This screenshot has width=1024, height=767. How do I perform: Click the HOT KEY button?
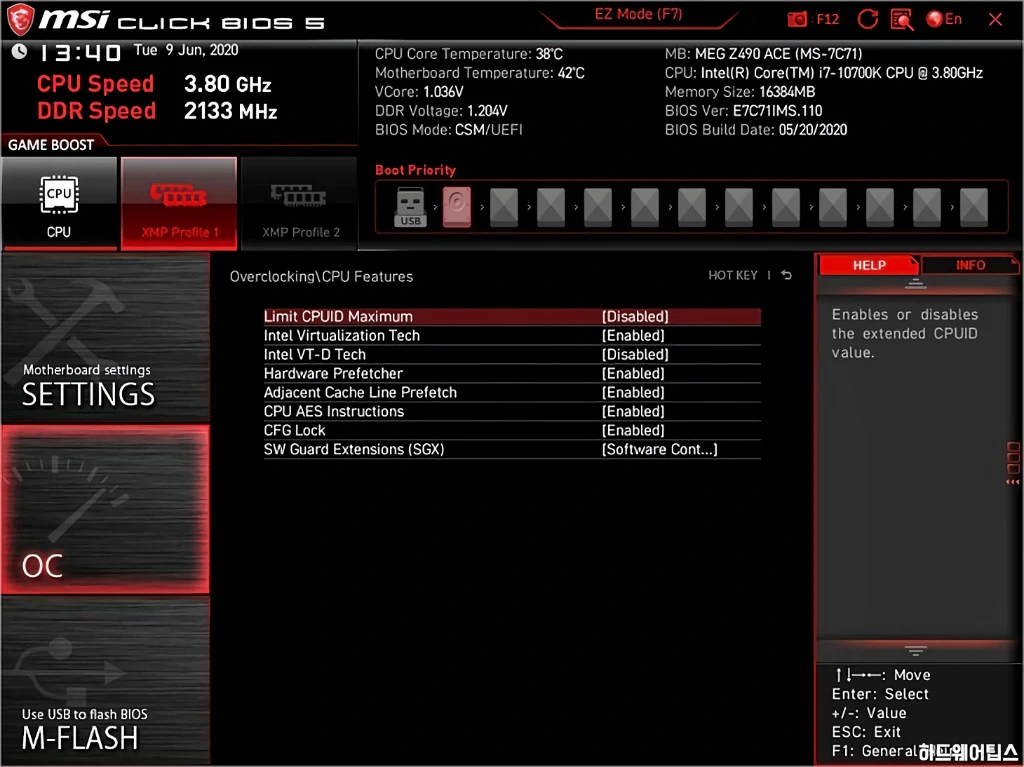tap(733, 275)
